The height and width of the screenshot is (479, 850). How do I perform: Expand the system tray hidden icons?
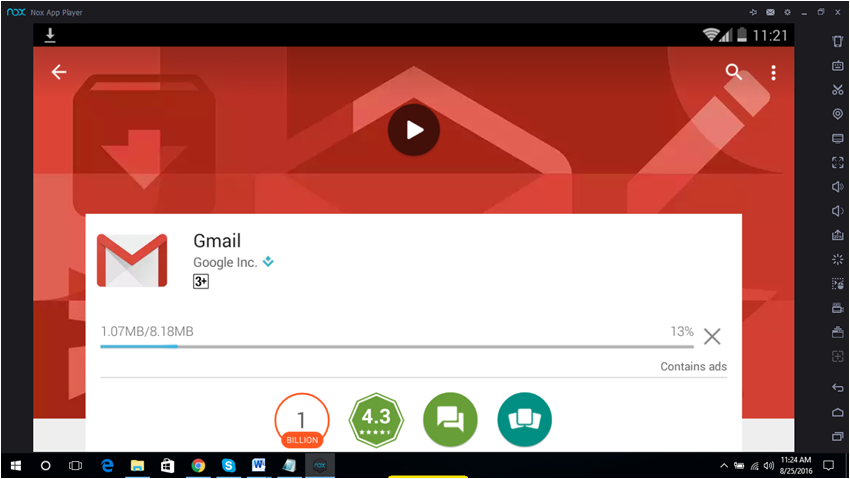(x=723, y=466)
